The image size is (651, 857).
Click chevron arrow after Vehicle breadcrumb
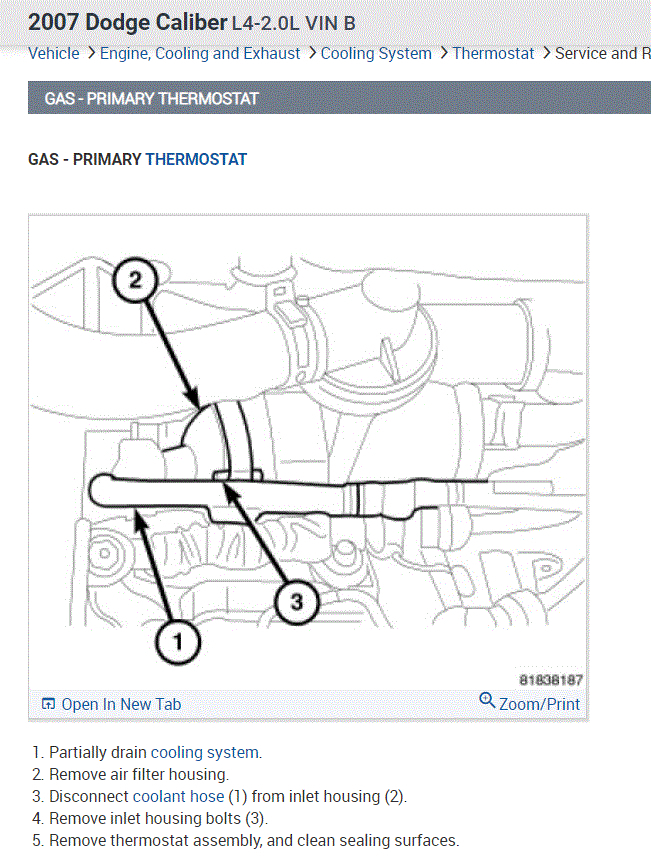91,54
